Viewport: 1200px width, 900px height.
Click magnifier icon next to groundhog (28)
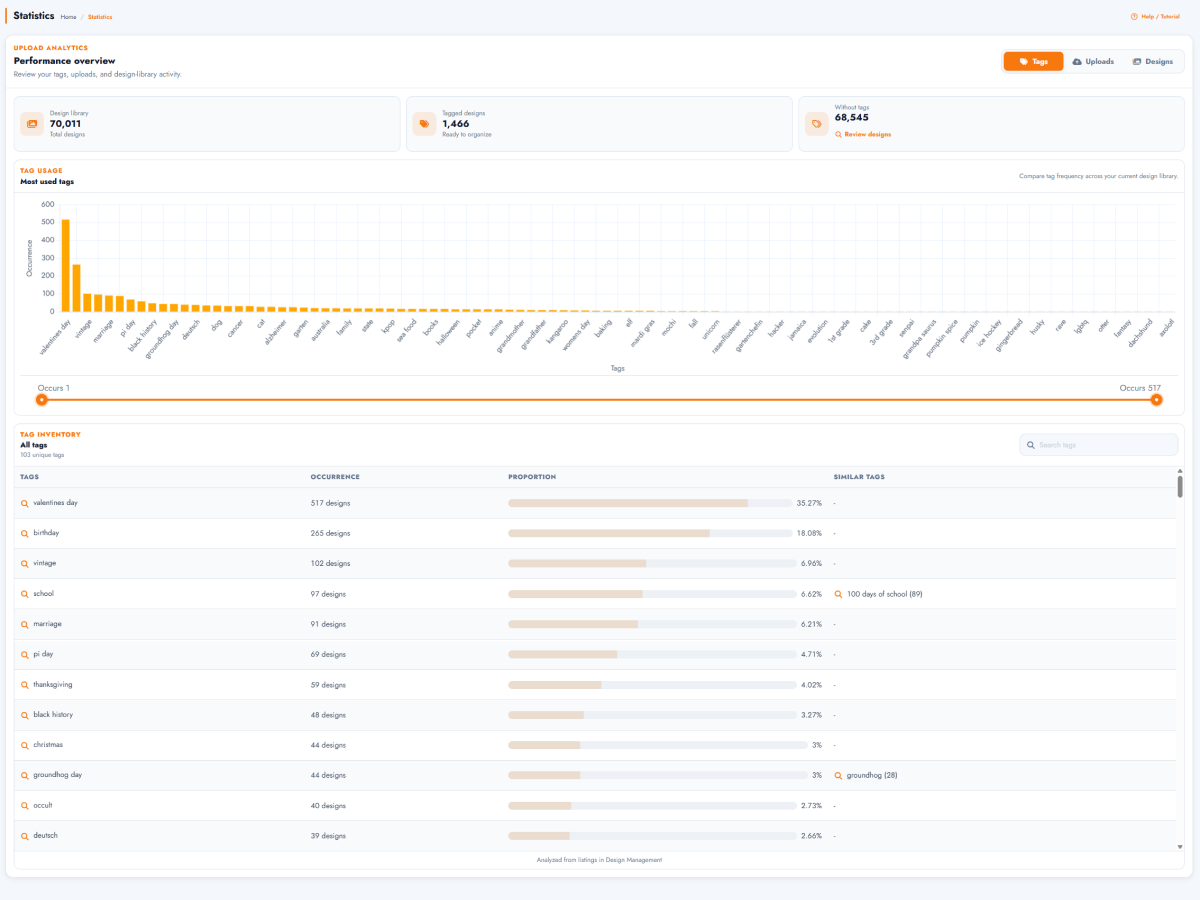click(x=838, y=775)
